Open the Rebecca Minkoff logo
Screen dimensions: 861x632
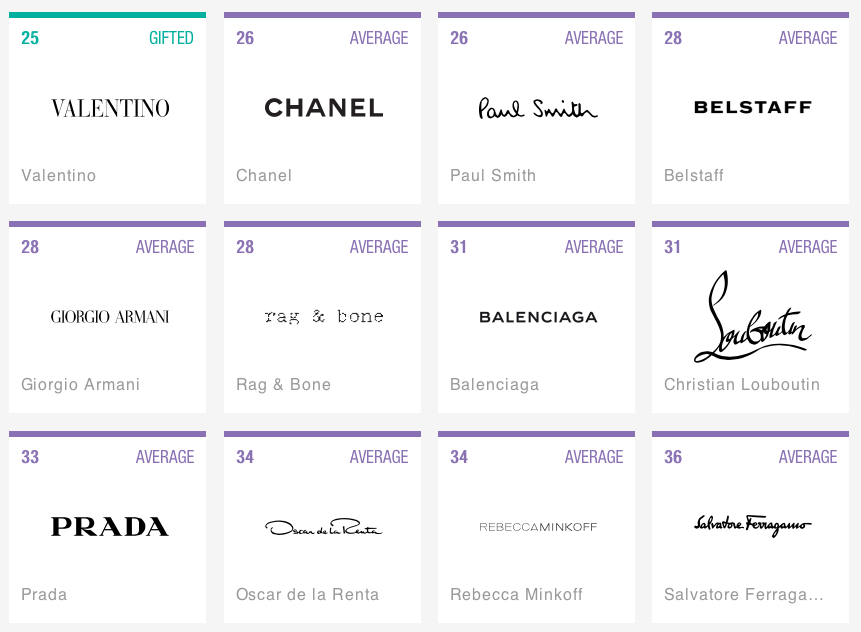point(538,527)
